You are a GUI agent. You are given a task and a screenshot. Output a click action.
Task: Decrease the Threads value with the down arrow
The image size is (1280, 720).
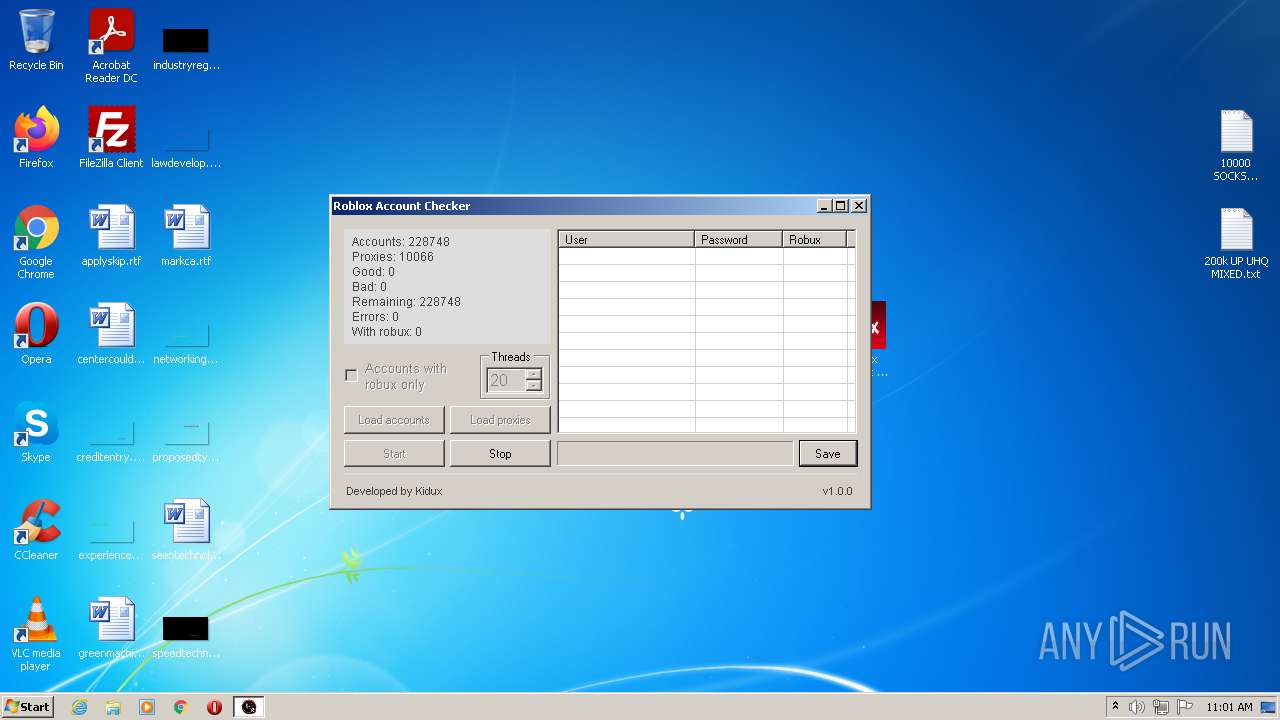pyautogui.click(x=533, y=386)
